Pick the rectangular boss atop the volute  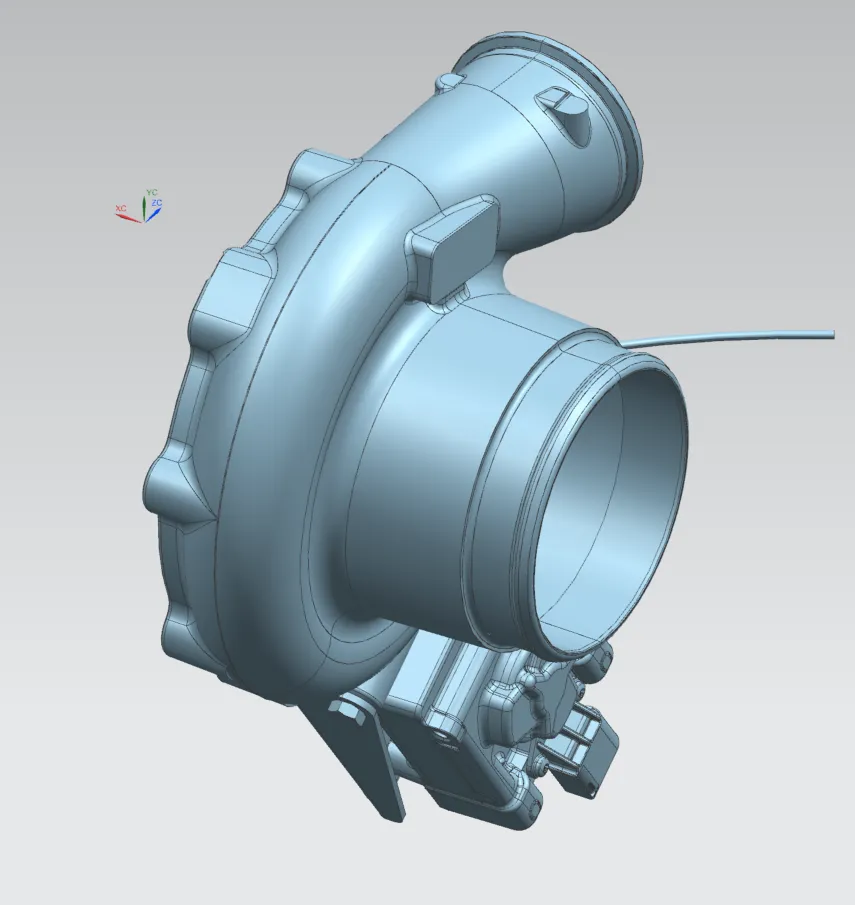click(455, 245)
